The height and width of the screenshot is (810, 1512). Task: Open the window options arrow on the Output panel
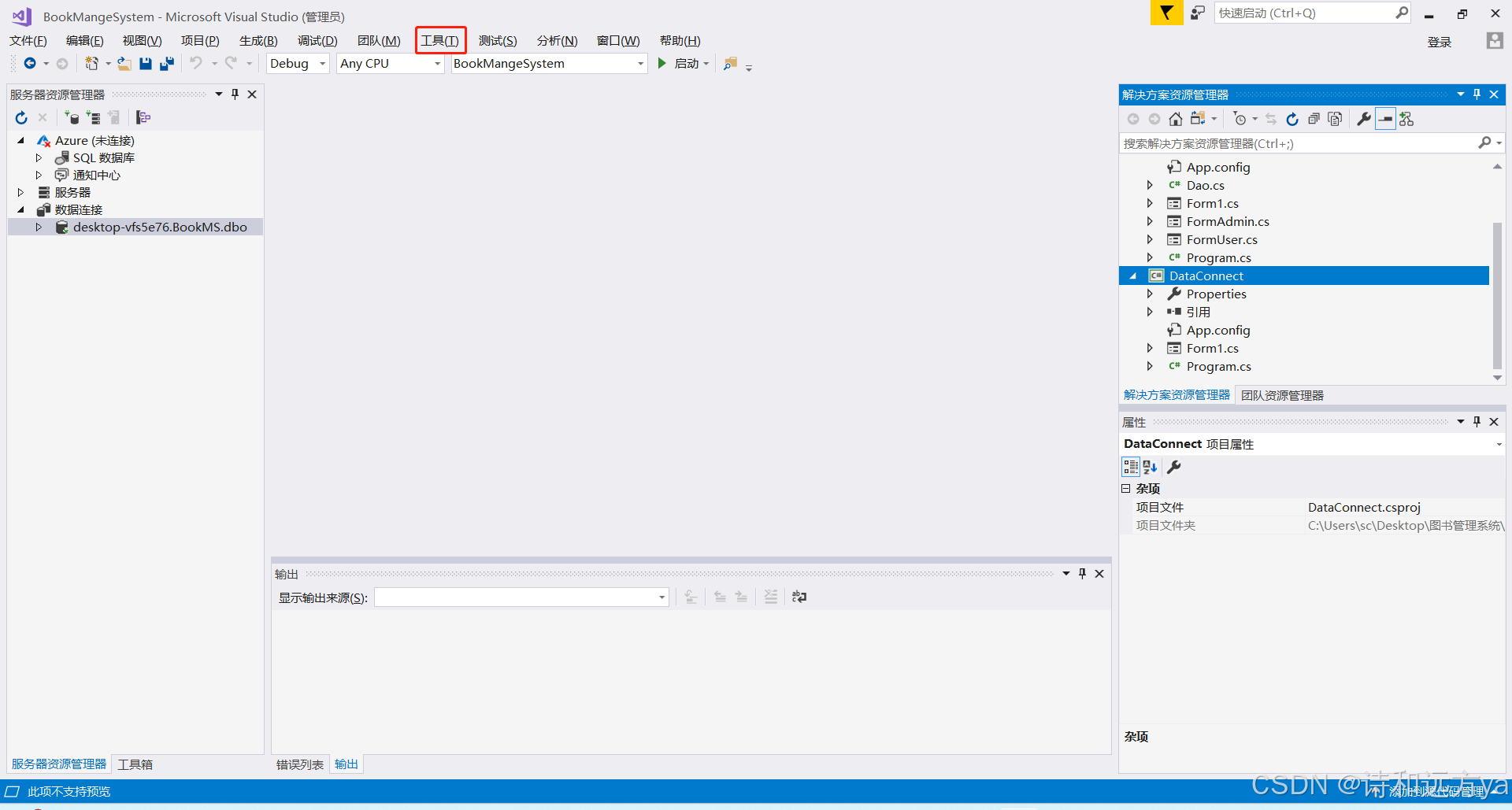tap(1065, 574)
